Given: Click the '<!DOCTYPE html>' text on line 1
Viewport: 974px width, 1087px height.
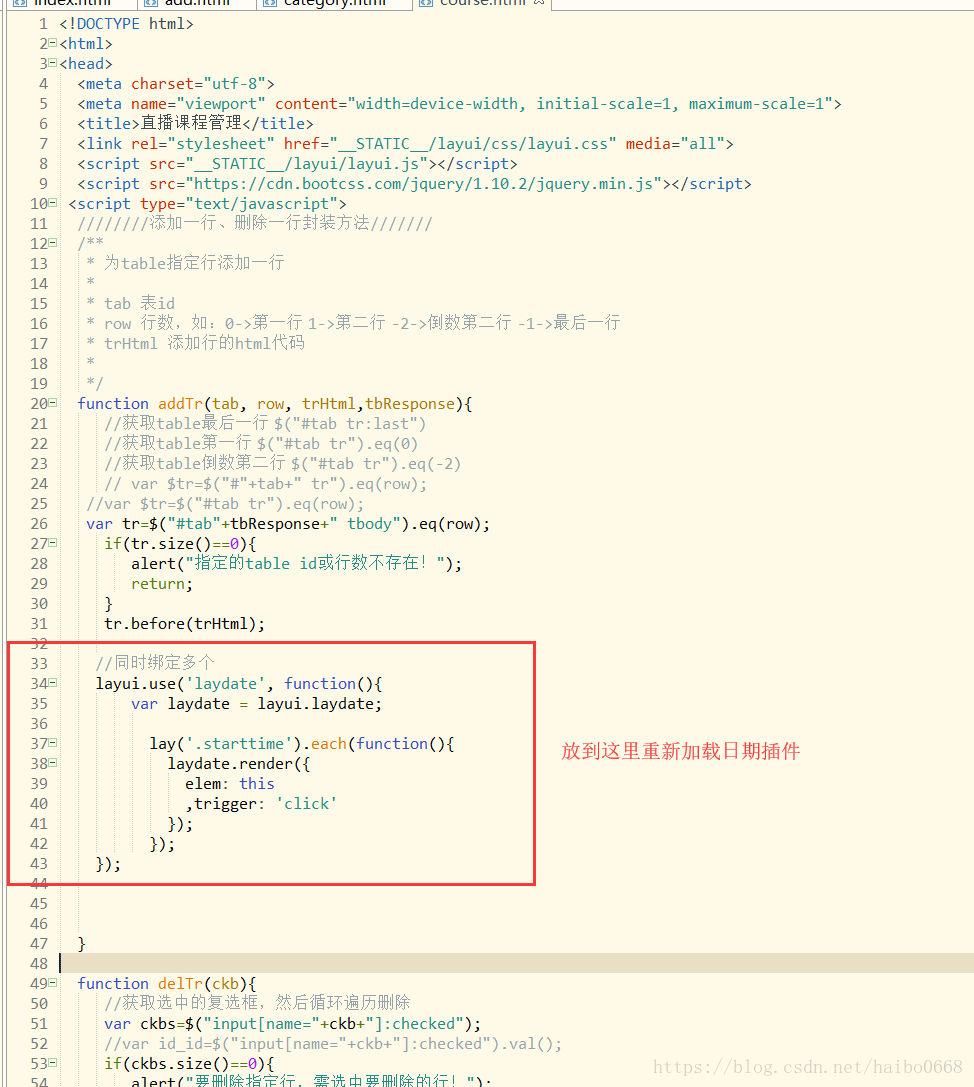Looking at the screenshot, I should (126, 24).
